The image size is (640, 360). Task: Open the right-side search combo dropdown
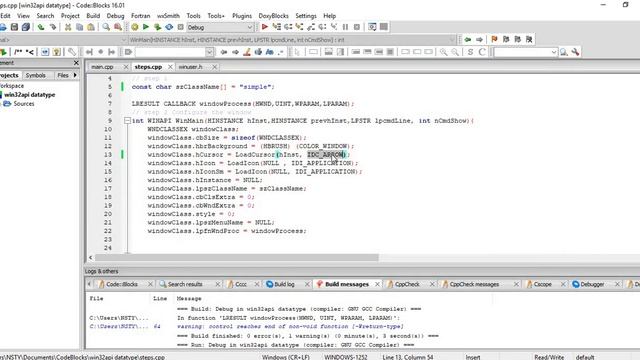[x=553, y=52]
